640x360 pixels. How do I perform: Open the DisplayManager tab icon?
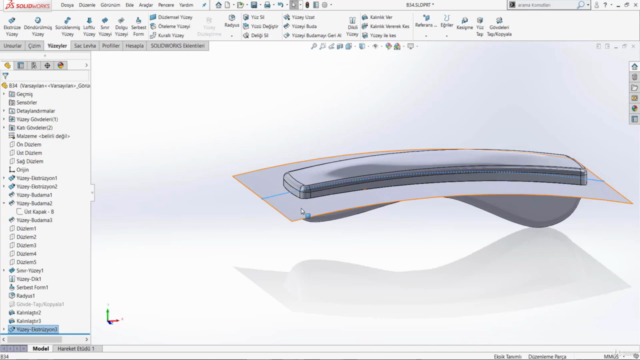[x=61, y=65]
